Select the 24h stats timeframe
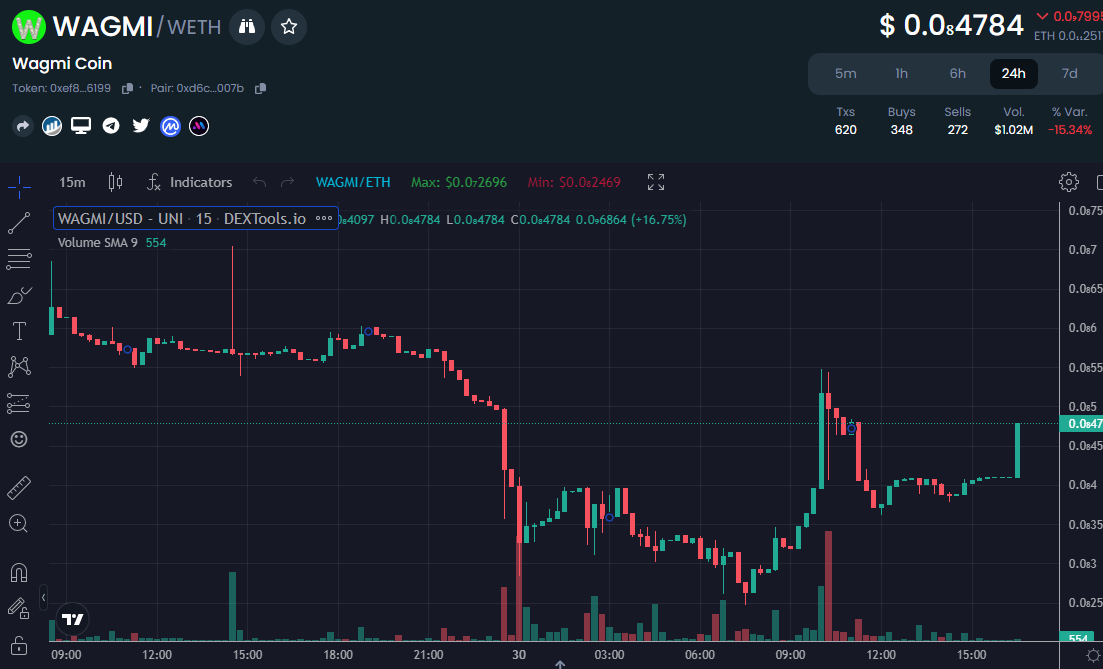The height and width of the screenshot is (669, 1103). (x=1014, y=74)
